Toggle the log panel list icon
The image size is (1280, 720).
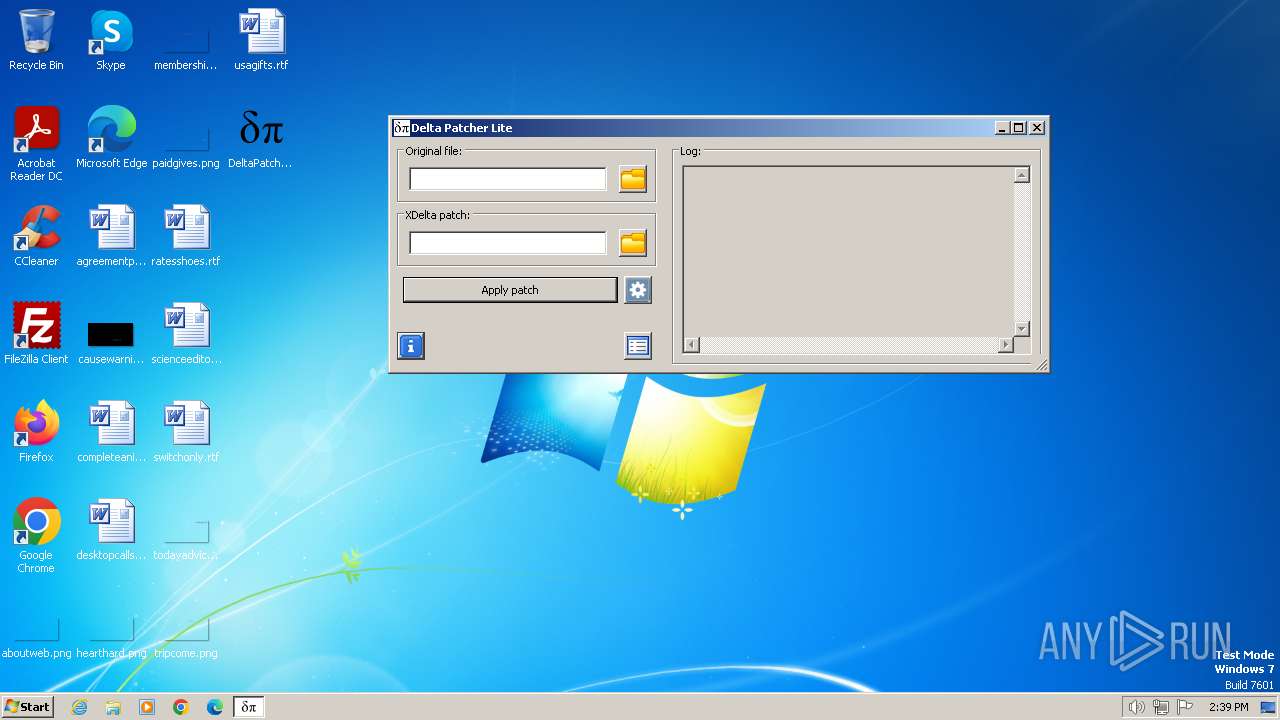coord(638,346)
